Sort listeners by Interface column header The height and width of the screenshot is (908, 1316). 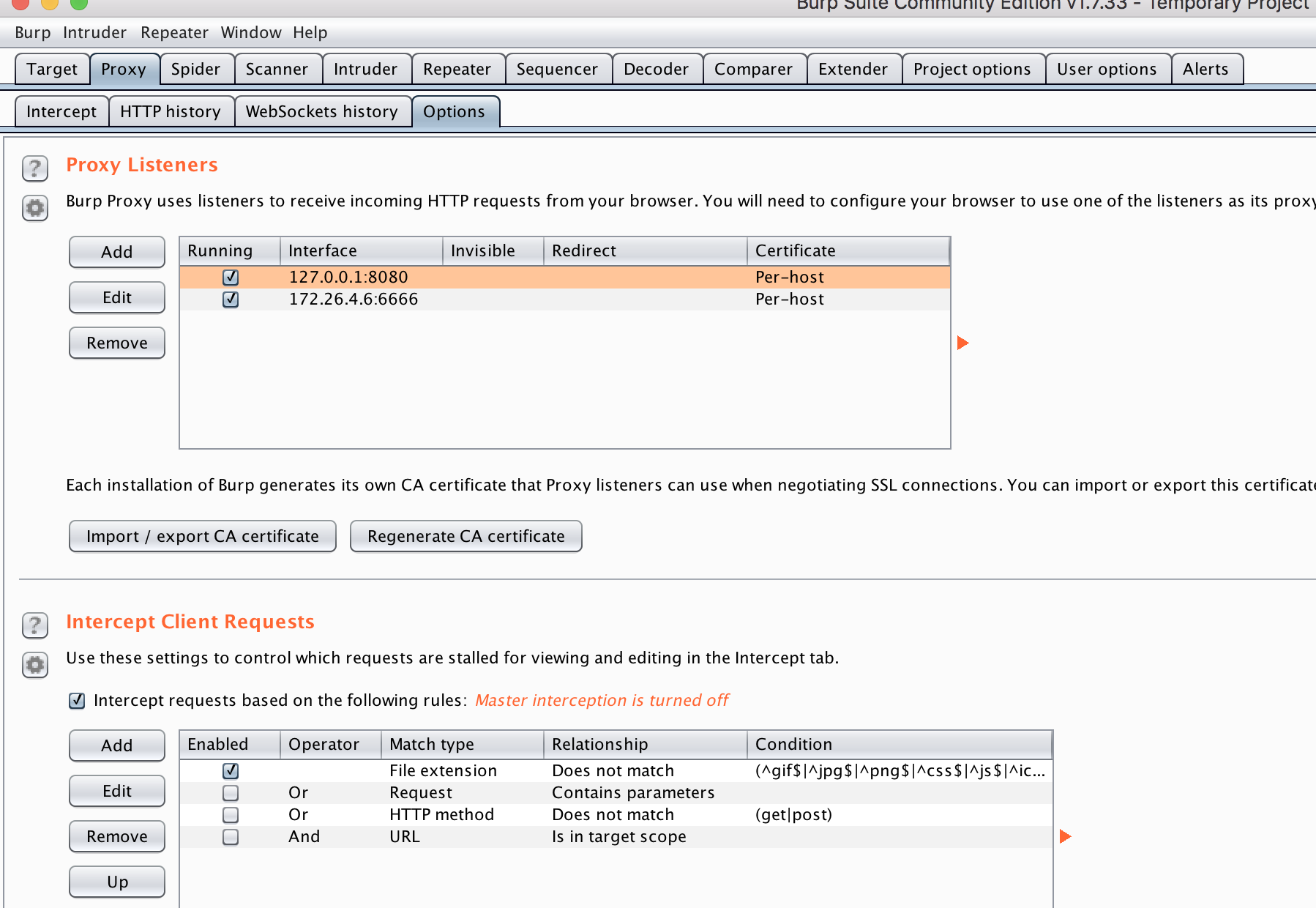[x=362, y=250]
